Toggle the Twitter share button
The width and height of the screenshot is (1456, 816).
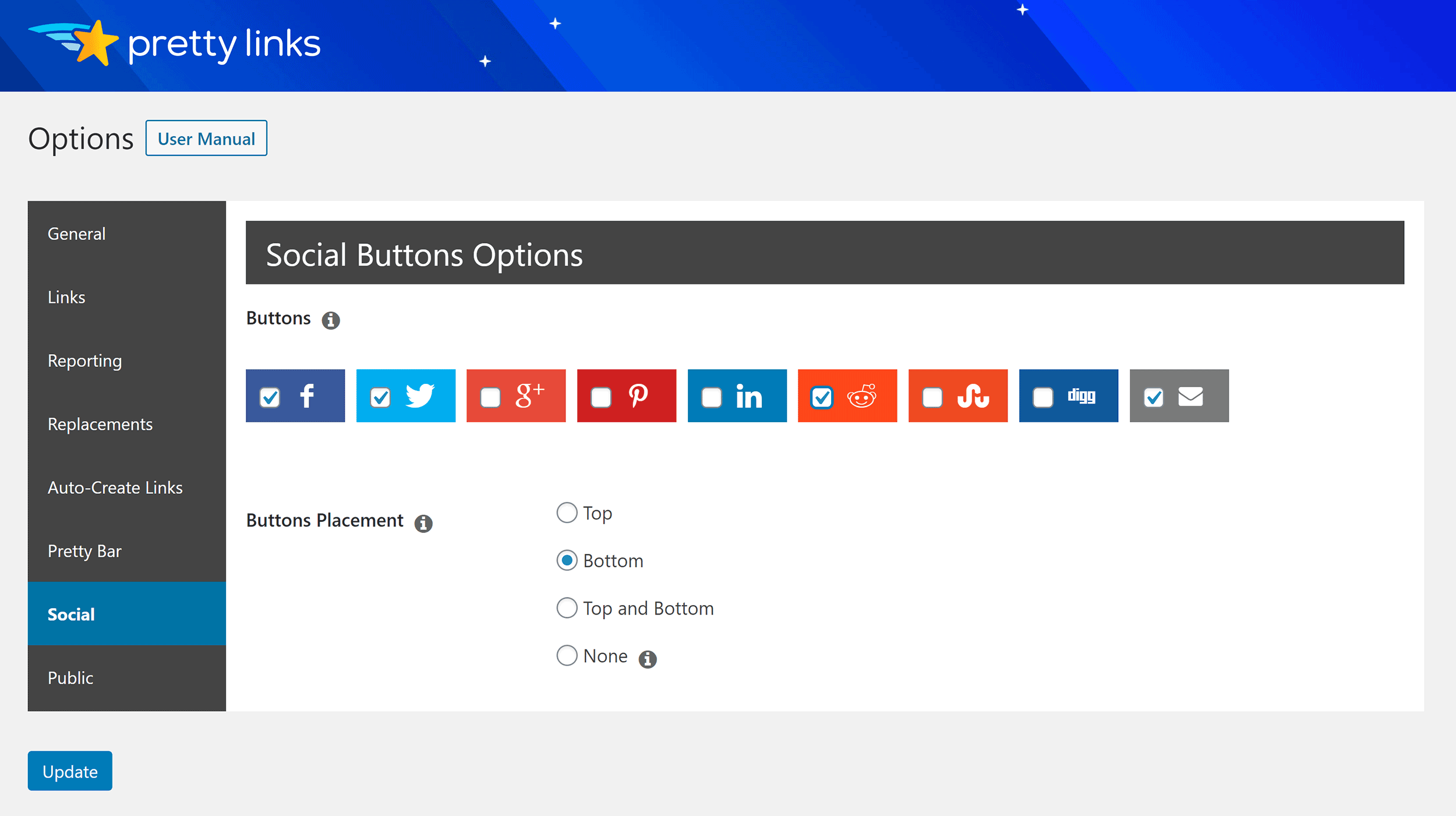point(380,396)
